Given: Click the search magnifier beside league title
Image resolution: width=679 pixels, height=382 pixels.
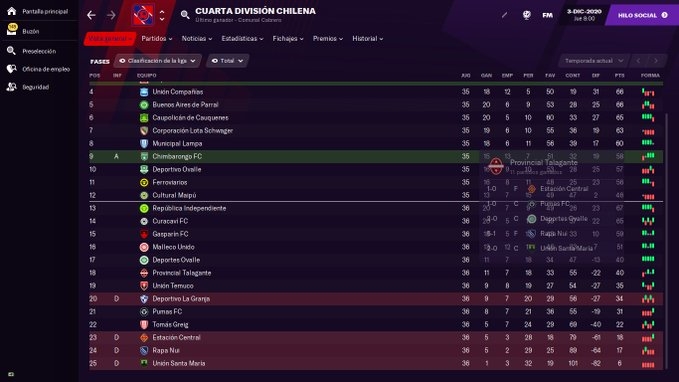Looking at the screenshot, I should click(185, 15).
